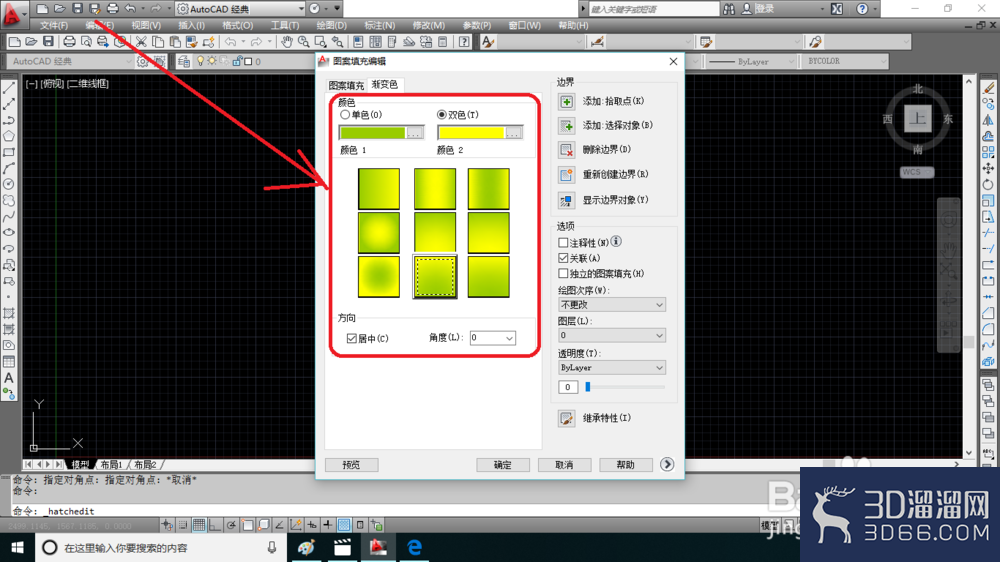
Task: Enable the separate hatches (独立的图案填充) checkbox
Action: [x=563, y=274]
